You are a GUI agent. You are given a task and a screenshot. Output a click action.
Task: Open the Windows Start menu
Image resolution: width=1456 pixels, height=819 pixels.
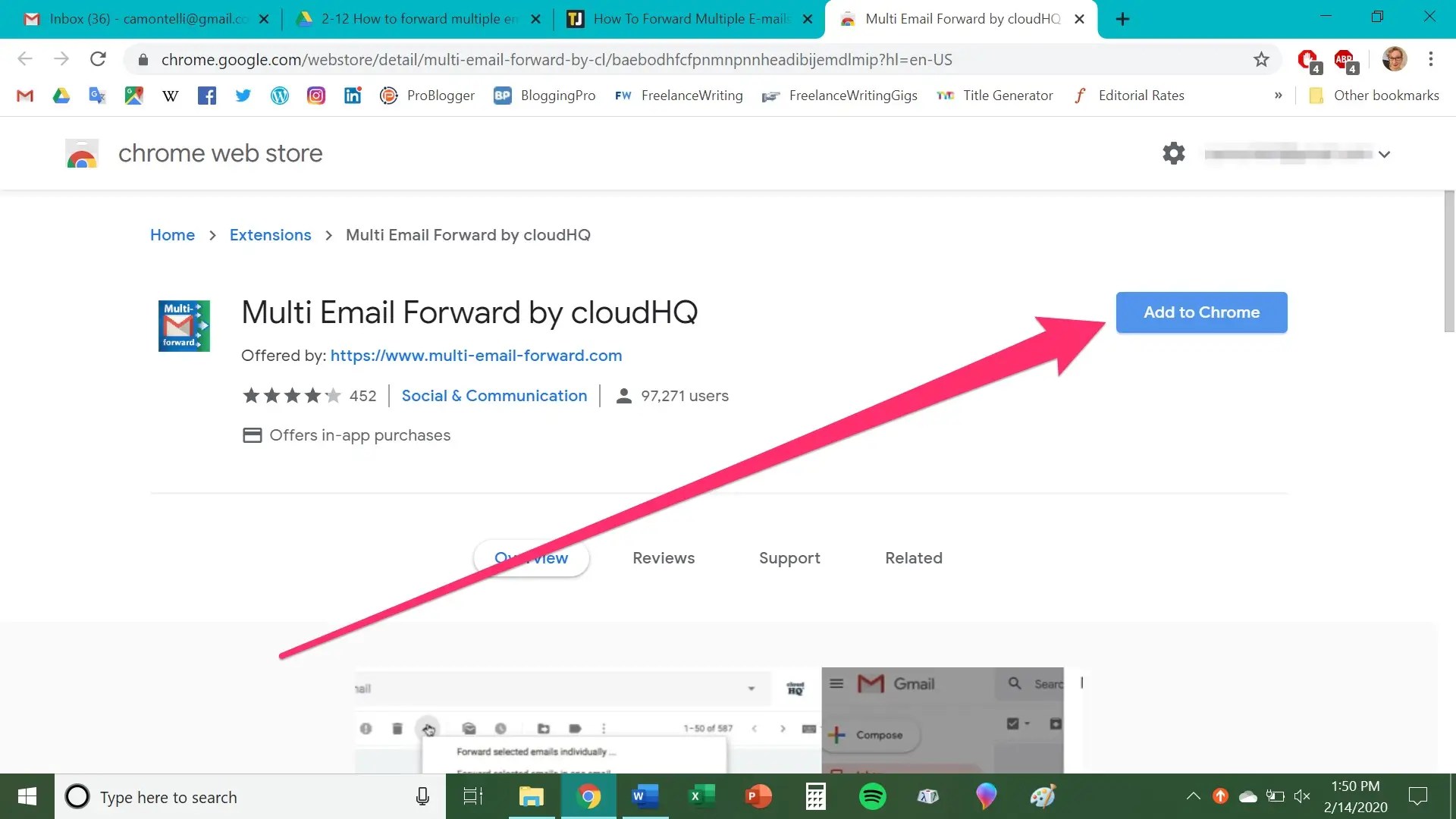click(x=27, y=796)
